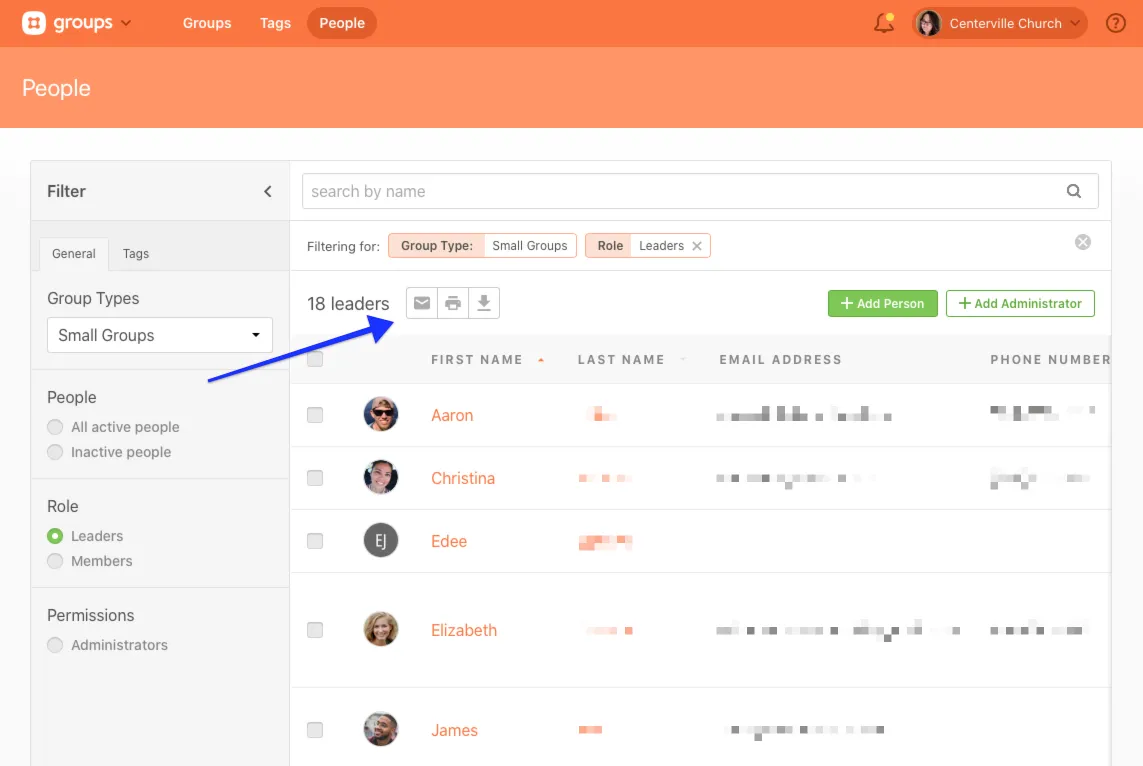The image size is (1143, 766).
Task: Switch to the Tags filter tab
Action: click(136, 254)
